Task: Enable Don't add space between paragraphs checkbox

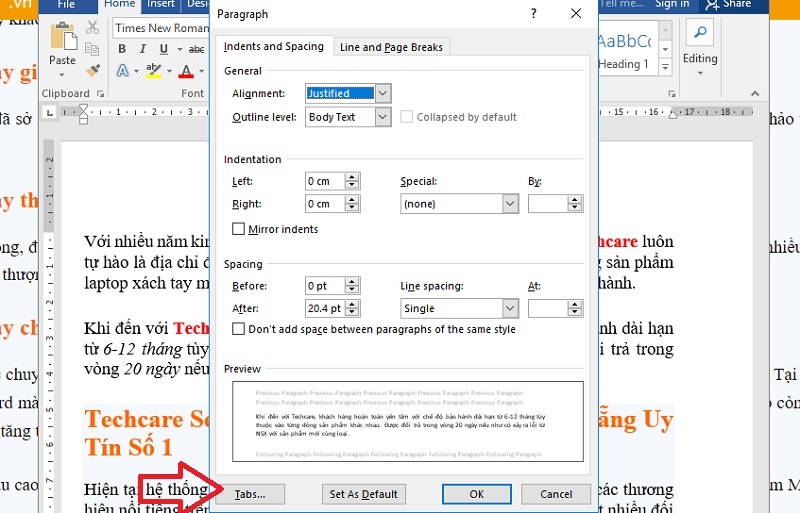Action: [238, 329]
